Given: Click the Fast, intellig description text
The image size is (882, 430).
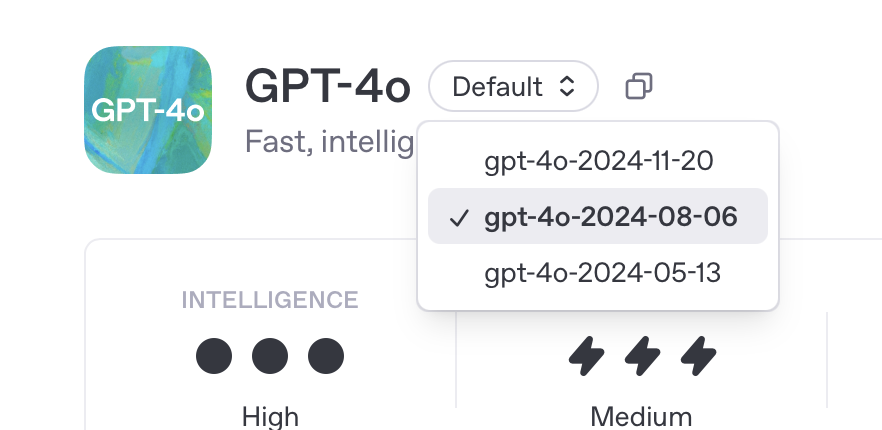Looking at the screenshot, I should click(330, 142).
